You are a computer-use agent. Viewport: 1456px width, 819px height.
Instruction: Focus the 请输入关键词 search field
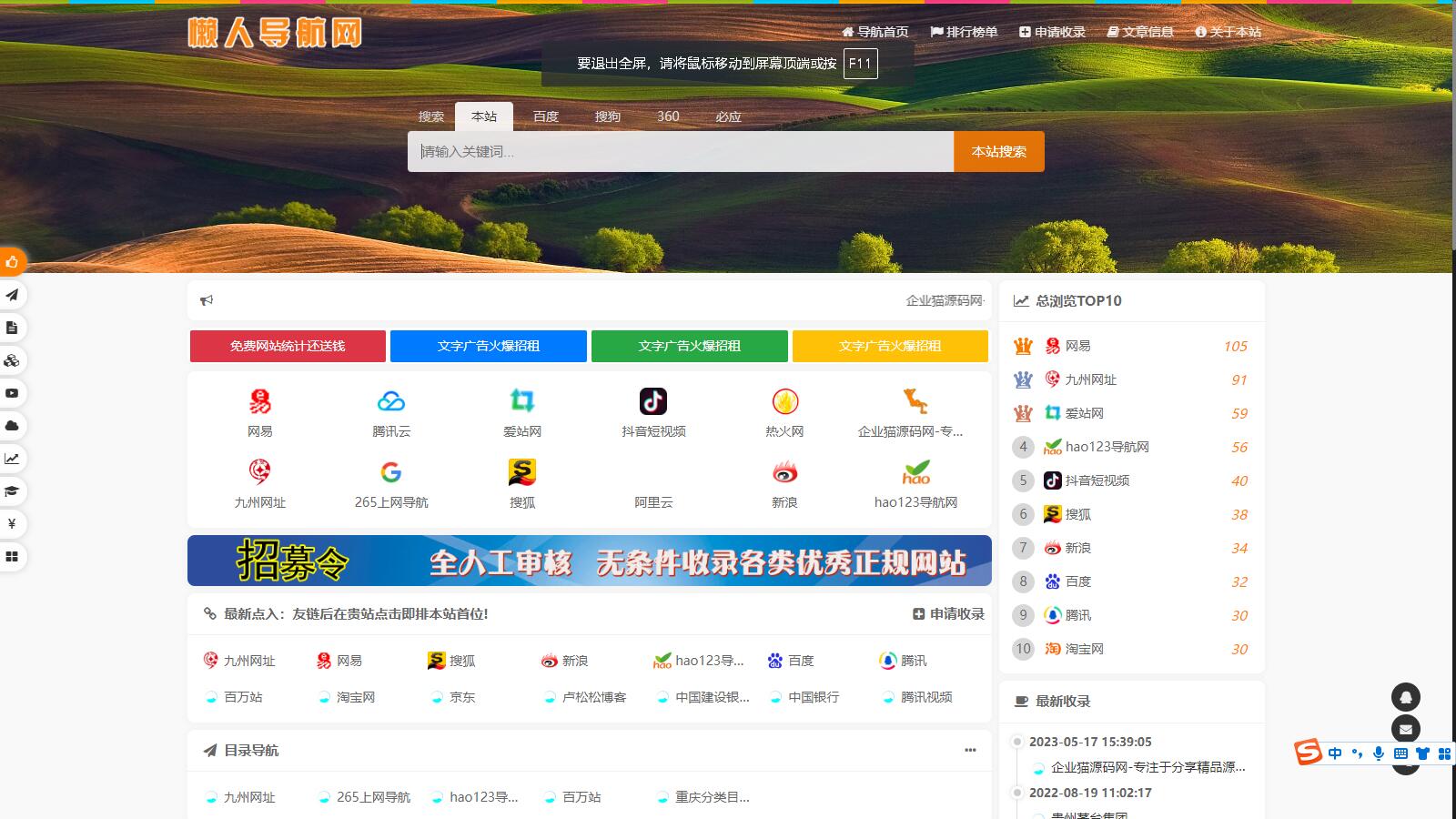(681, 151)
